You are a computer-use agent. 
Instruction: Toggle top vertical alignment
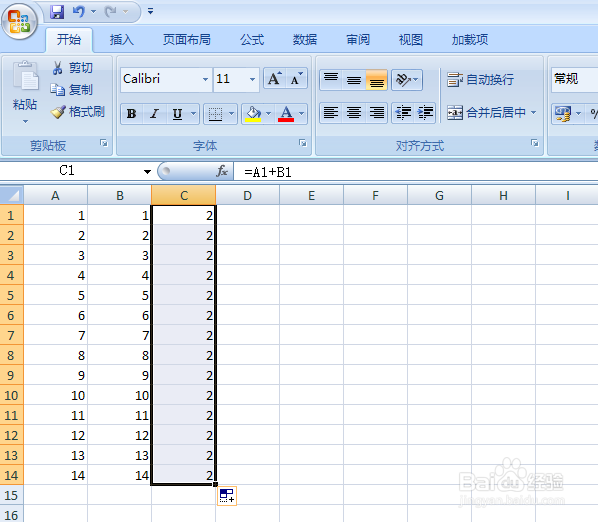pyautogui.click(x=331, y=80)
